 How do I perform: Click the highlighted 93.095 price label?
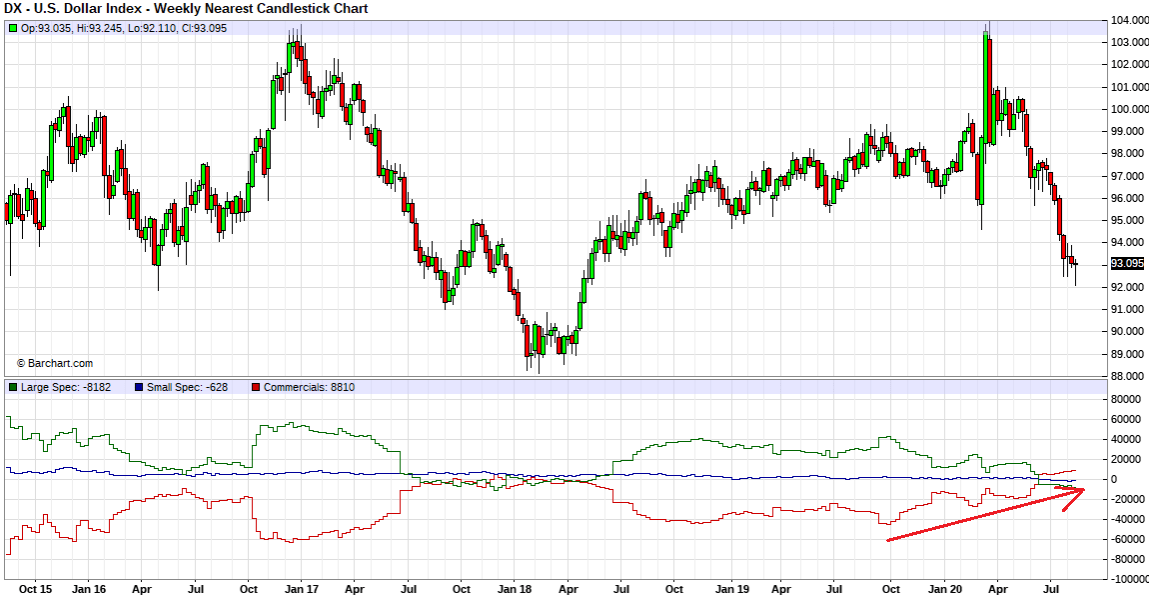point(1125,265)
